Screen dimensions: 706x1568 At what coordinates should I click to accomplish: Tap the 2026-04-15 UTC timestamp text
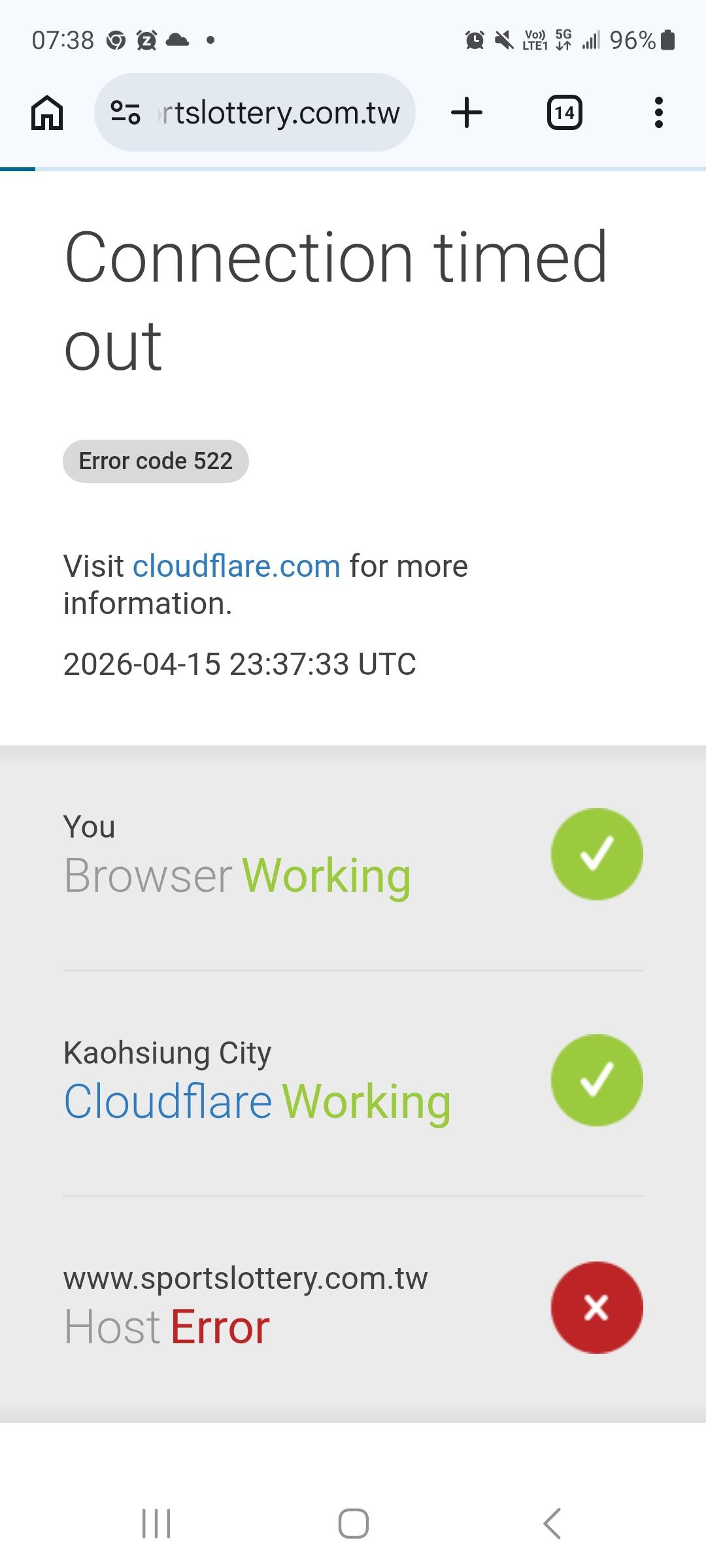tap(239, 664)
